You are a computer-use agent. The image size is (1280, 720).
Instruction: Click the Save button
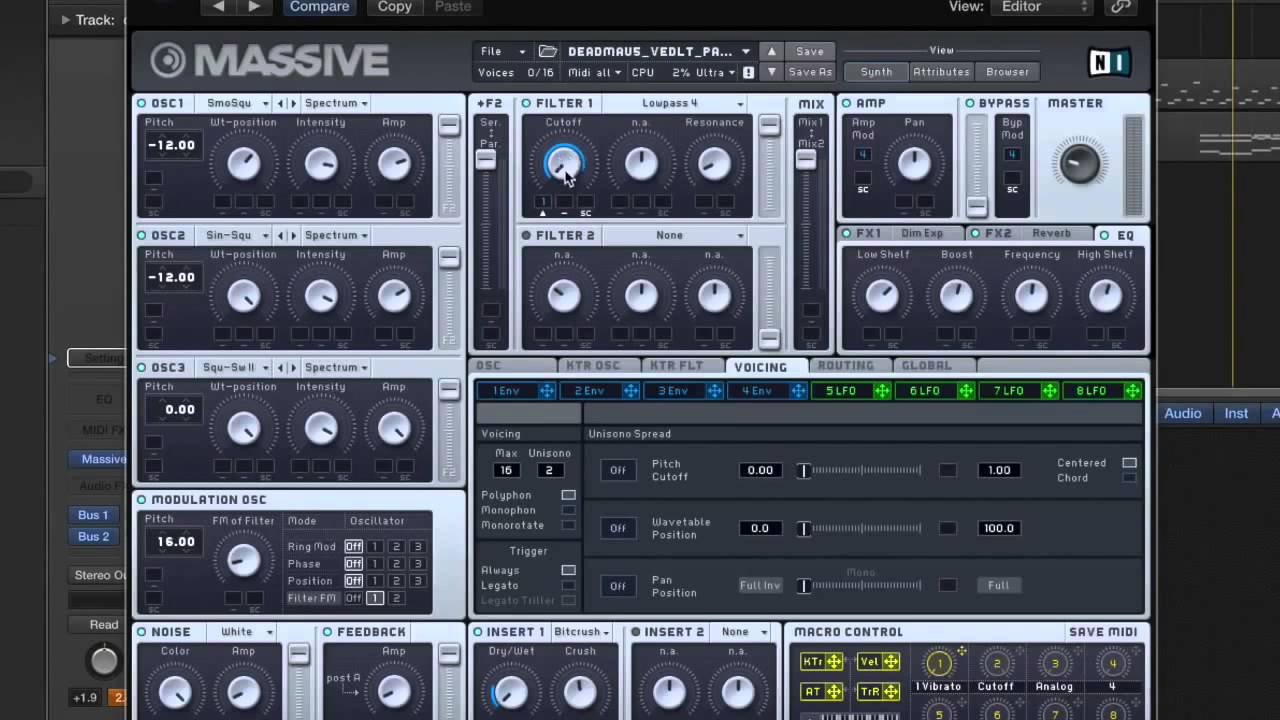(x=810, y=51)
